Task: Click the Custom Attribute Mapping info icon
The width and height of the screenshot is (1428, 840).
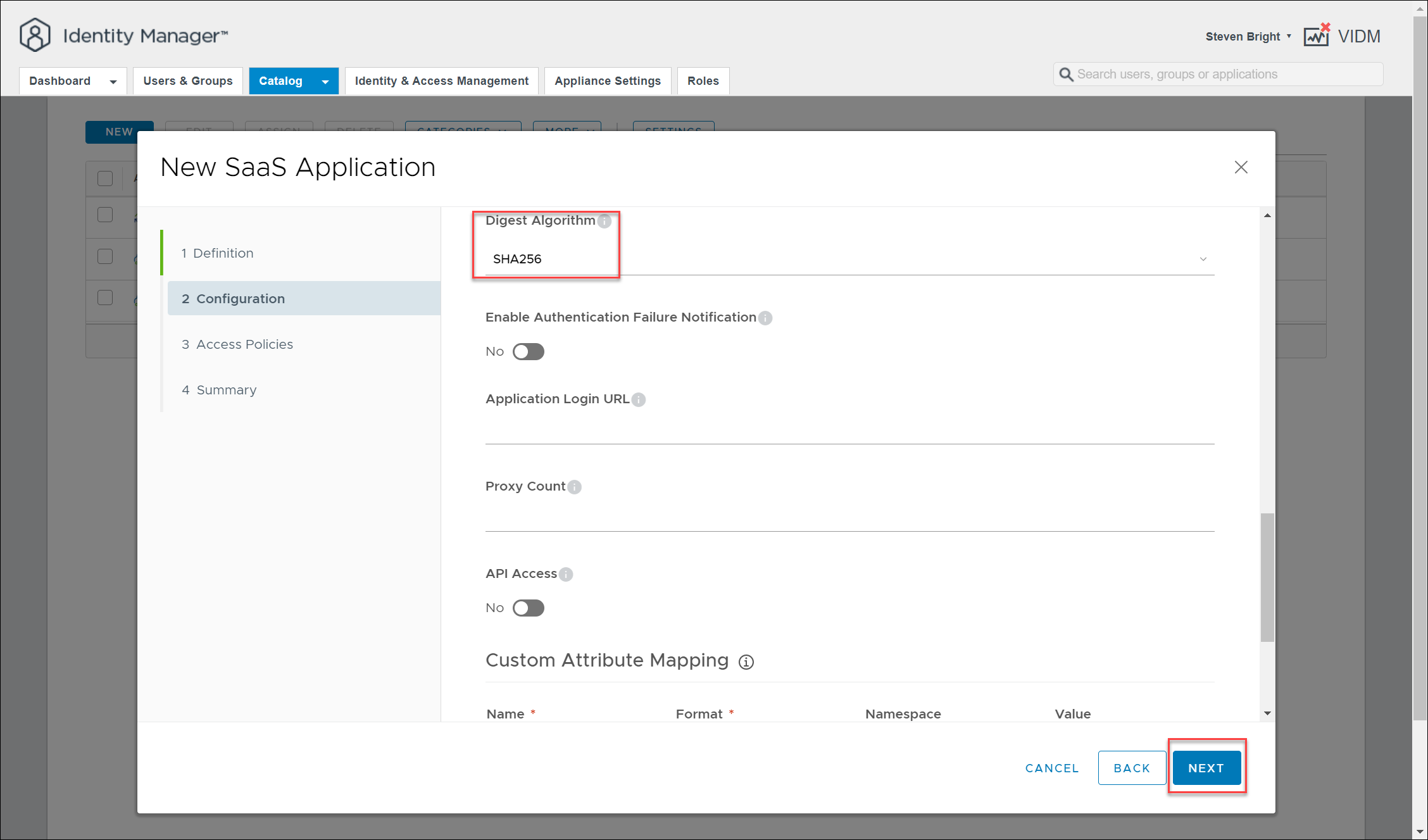Action: point(746,662)
